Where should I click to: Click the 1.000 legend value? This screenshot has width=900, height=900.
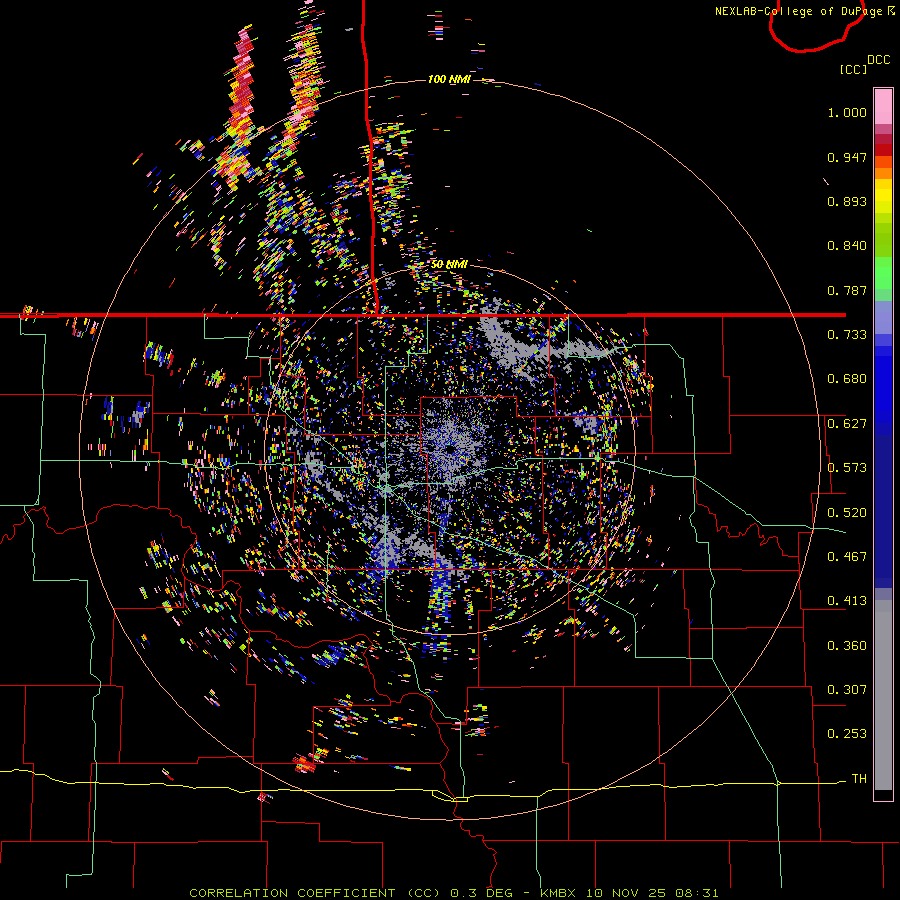click(847, 112)
